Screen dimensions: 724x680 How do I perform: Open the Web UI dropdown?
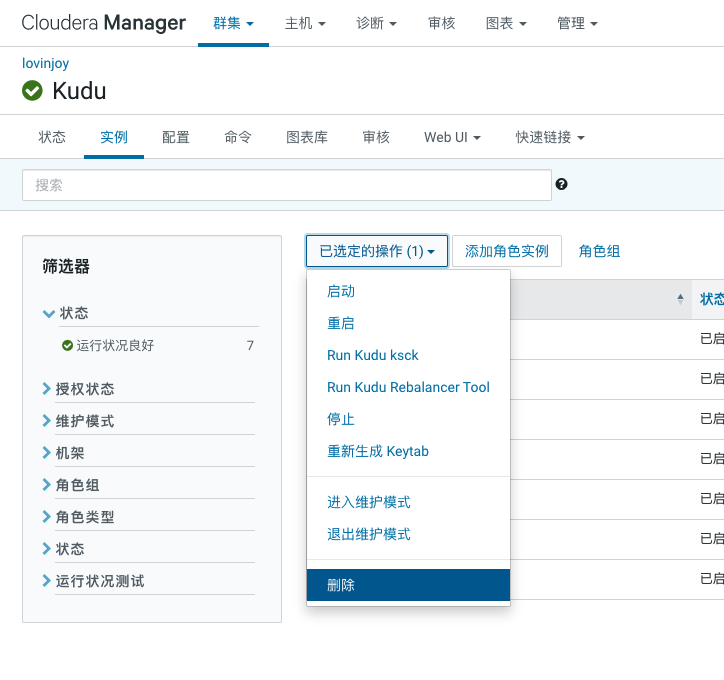[x=452, y=137]
